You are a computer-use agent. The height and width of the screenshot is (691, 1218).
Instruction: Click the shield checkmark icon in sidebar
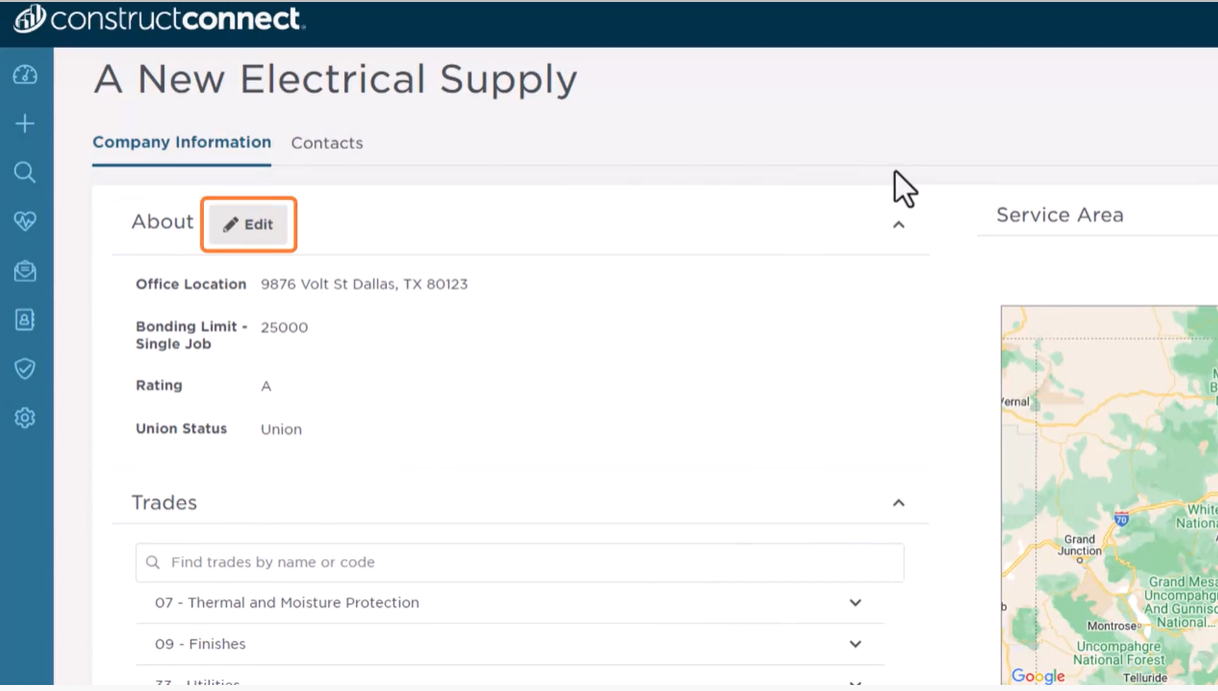pyautogui.click(x=25, y=369)
